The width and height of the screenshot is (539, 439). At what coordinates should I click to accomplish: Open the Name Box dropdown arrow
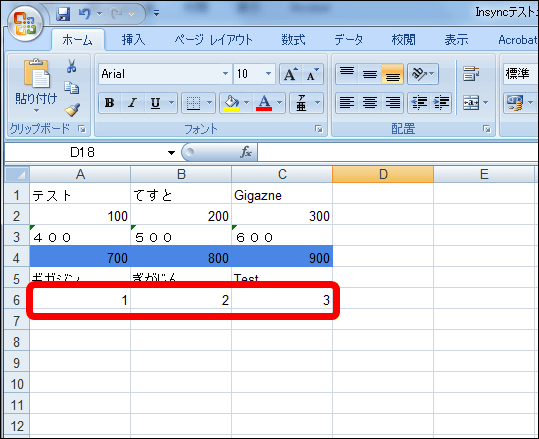[171, 153]
